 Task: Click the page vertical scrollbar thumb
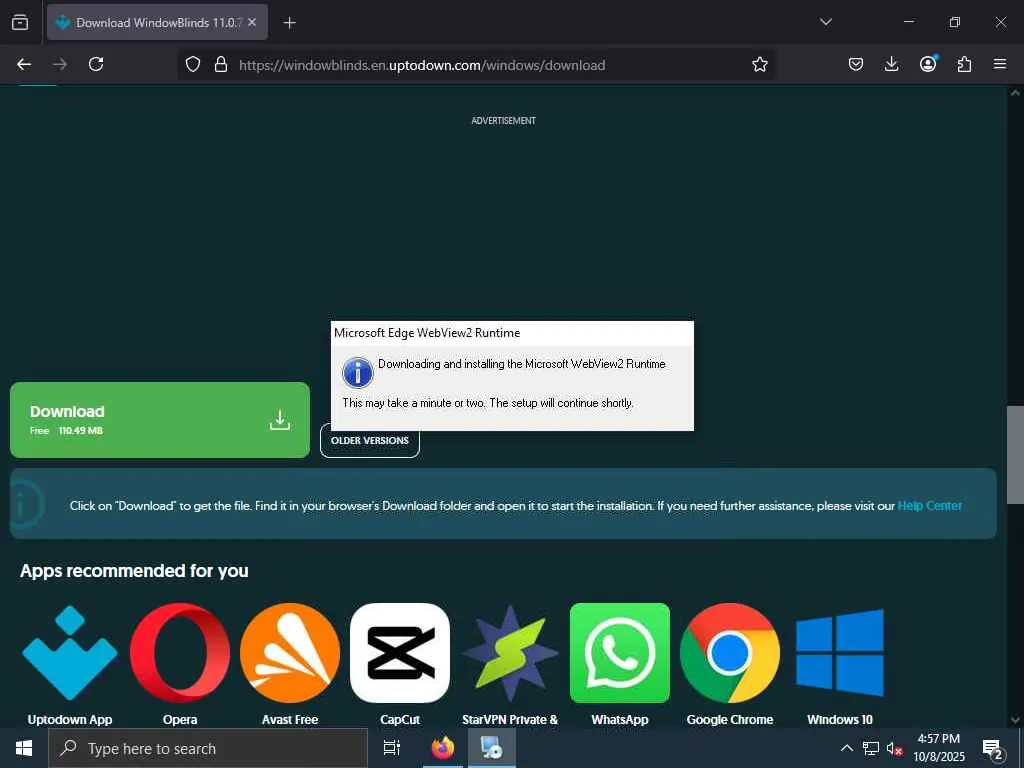(x=1015, y=455)
